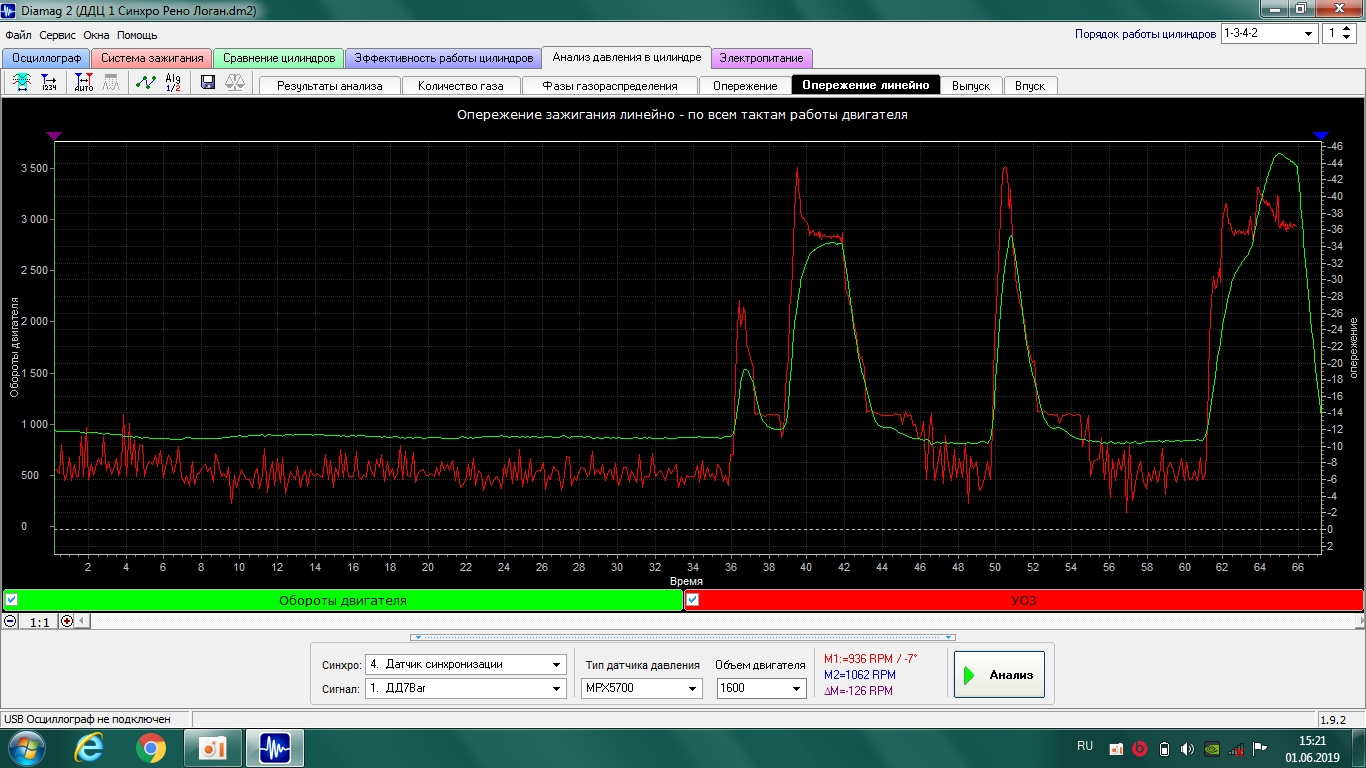
Task: Click the Анализ button
Action: coord(999,675)
